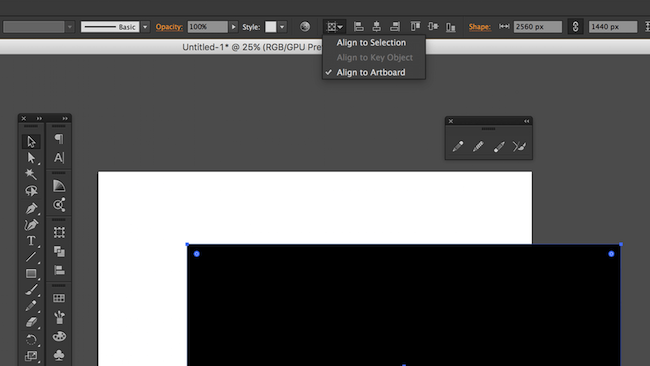Open the Color palette panel icon
Image resolution: width=650 pixels, height=366 pixels.
click(x=59, y=336)
